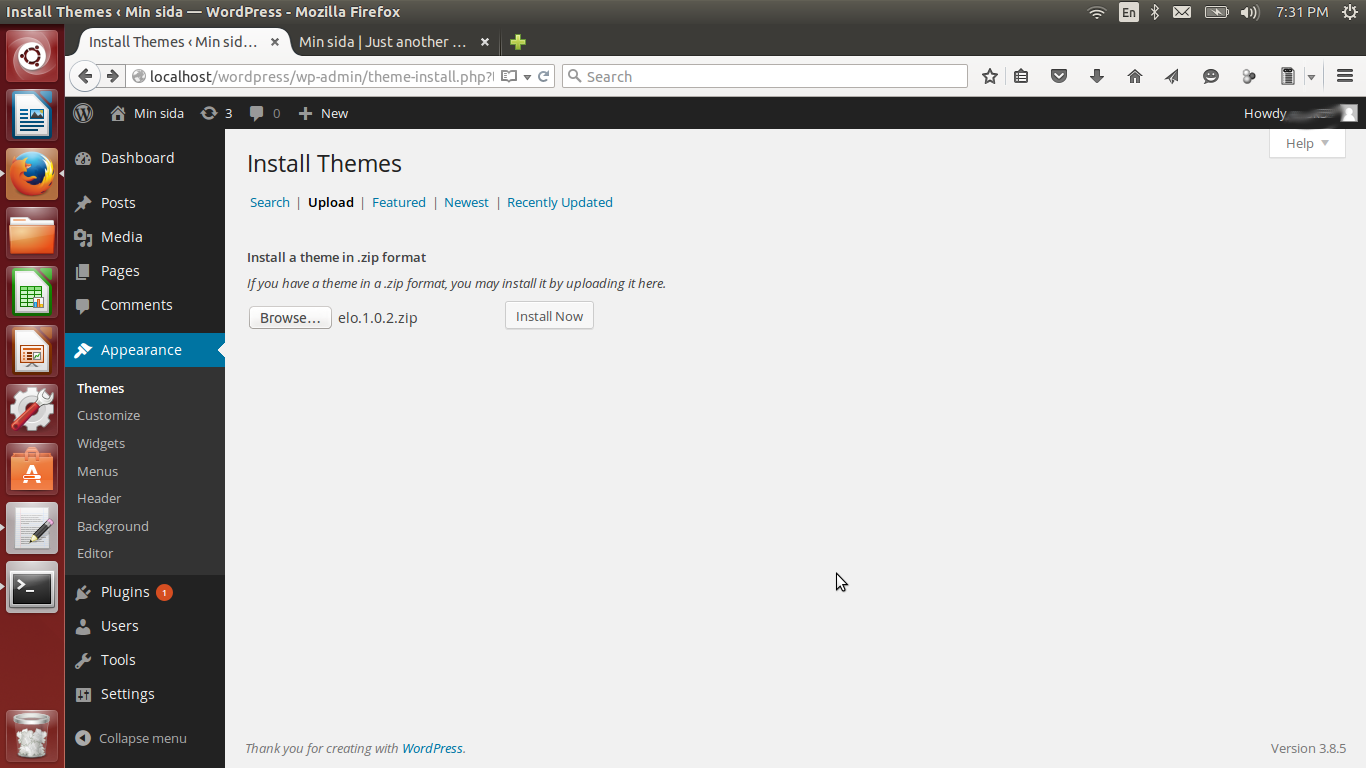Toggle Reader View icon in URL bar
This screenshot has height=768, width=1366.
coord(509,76)
